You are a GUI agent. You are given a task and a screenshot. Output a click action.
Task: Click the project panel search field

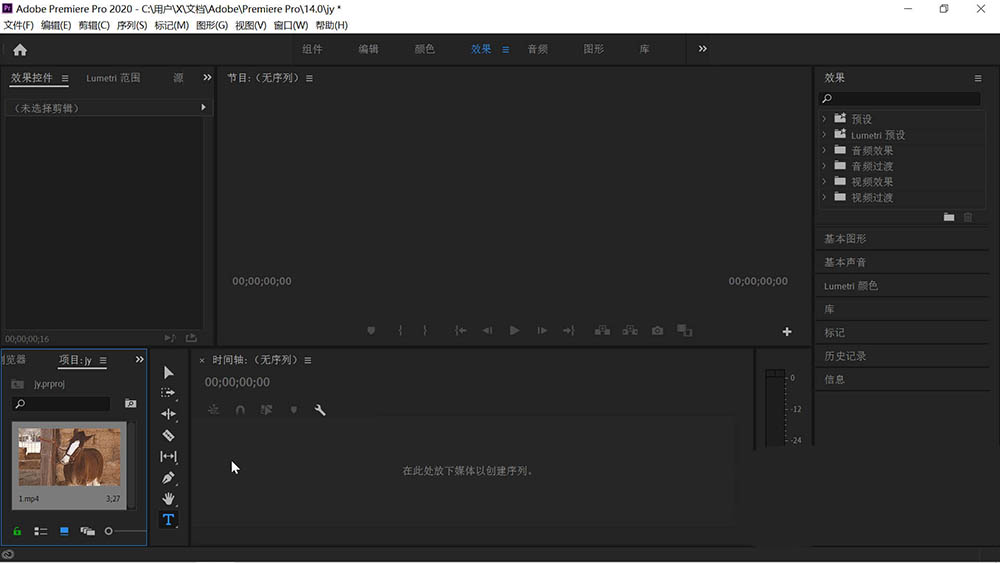[x=61, y=404]
